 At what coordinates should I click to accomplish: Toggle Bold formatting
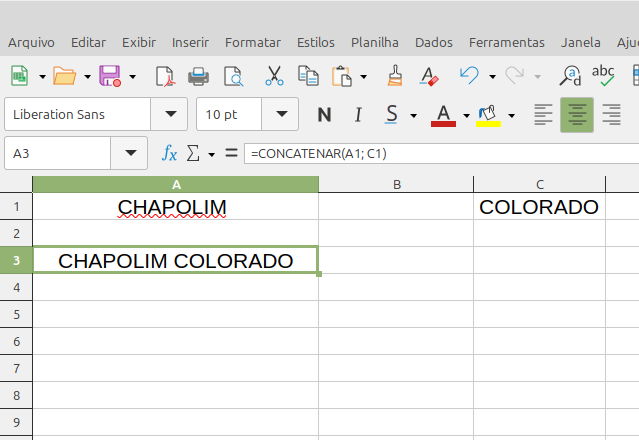click(324, 115)
